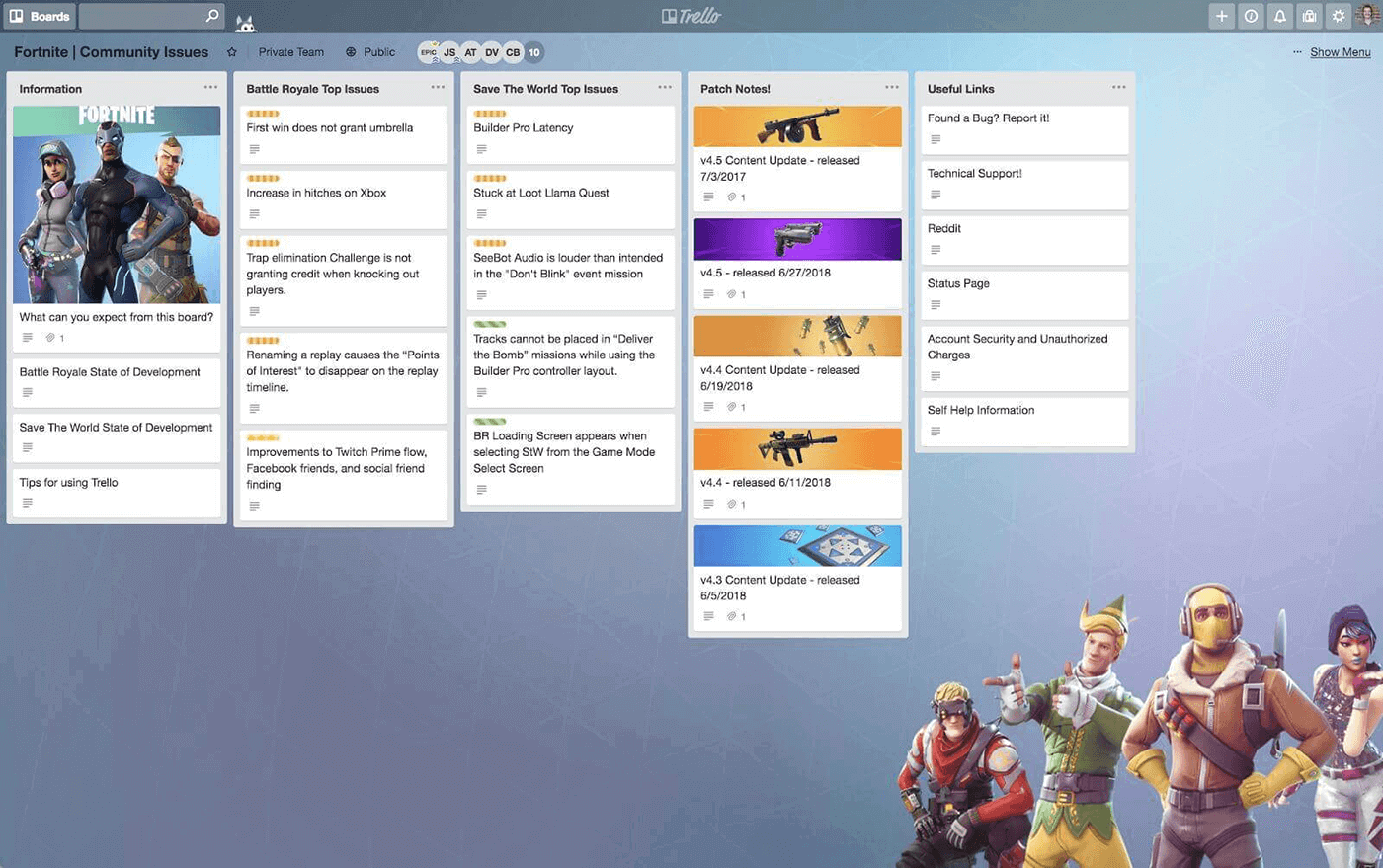Open v4.4 released 6/11/2018 card

798,473
